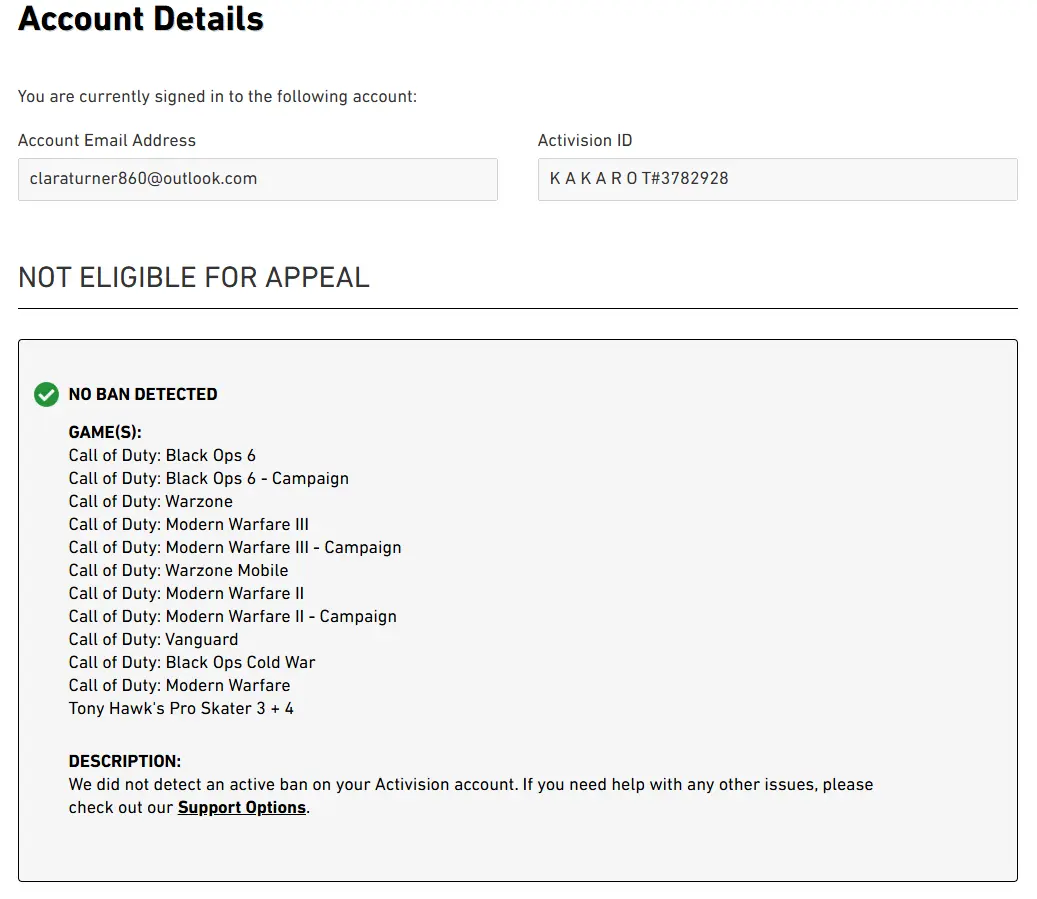Open the Support Options link
This screenshot has height=899, width=1037.
tap(242, 807)
